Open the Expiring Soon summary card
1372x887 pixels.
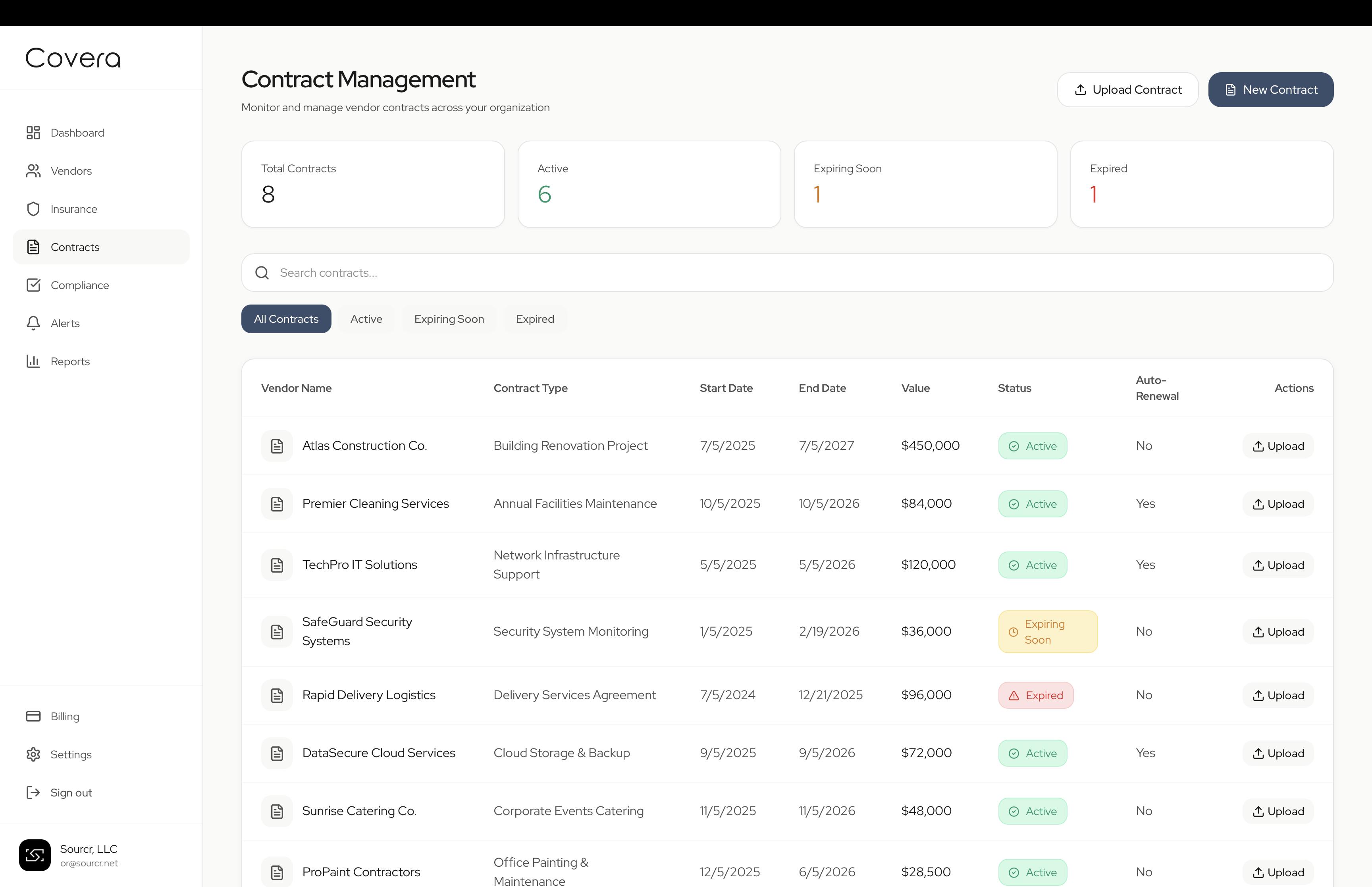[x=925, y=184]
